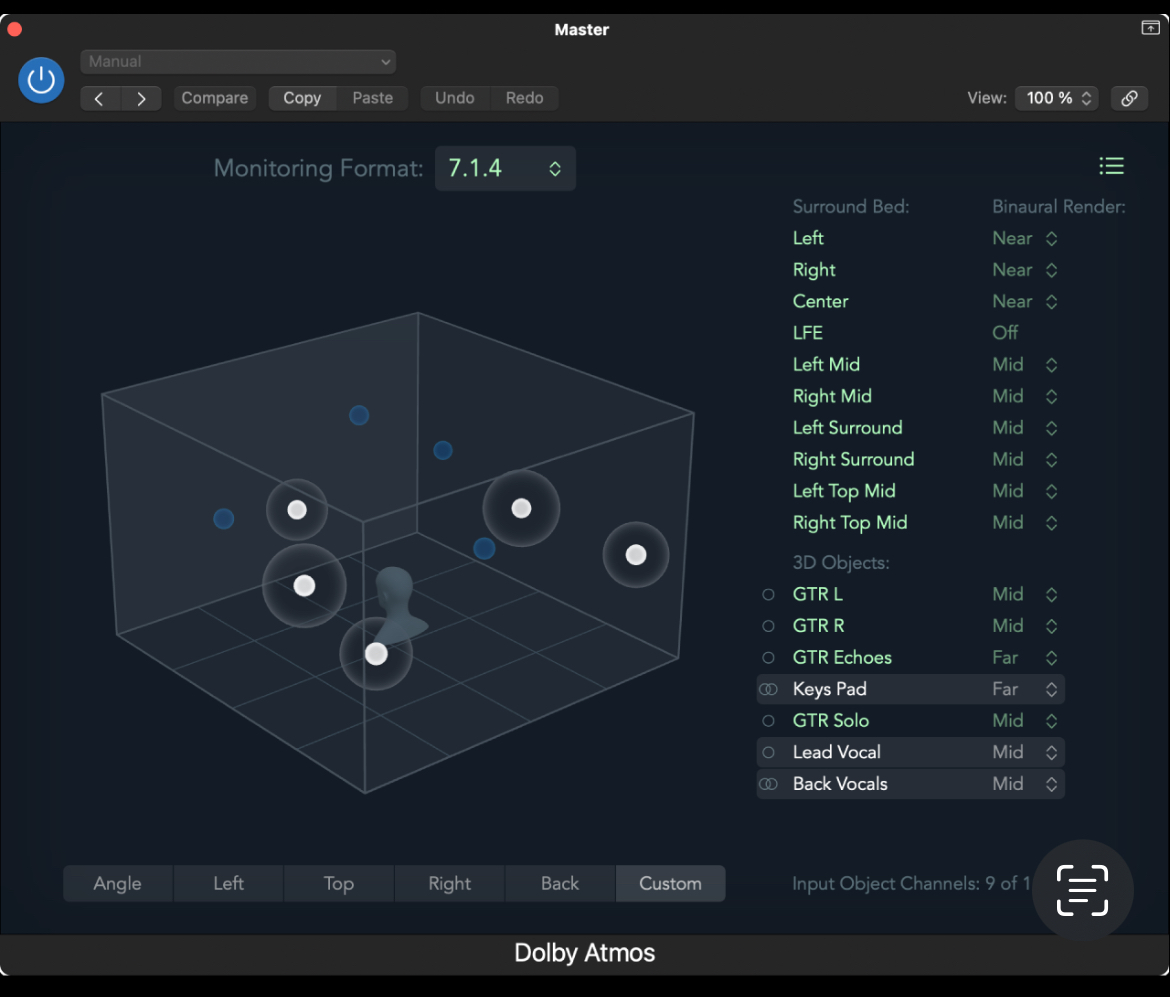Click the Undo button
The width and height of the screenshot is (1170, 997).
point(455,99)
